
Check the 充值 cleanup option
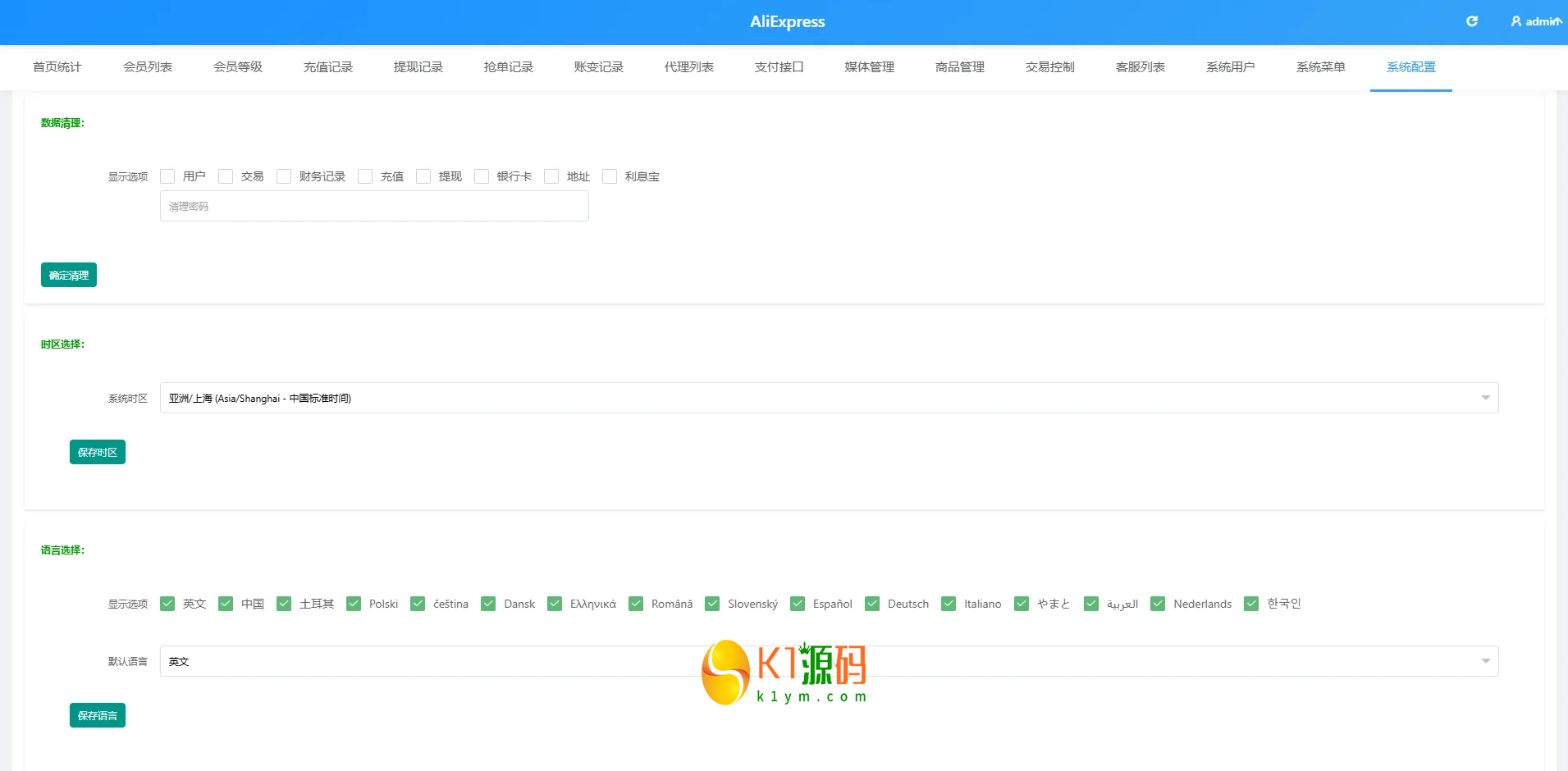click(365, 176)
